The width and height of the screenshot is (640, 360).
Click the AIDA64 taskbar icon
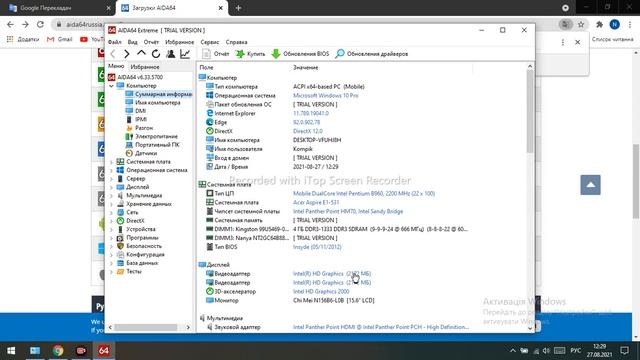click(x=104, y=351)
